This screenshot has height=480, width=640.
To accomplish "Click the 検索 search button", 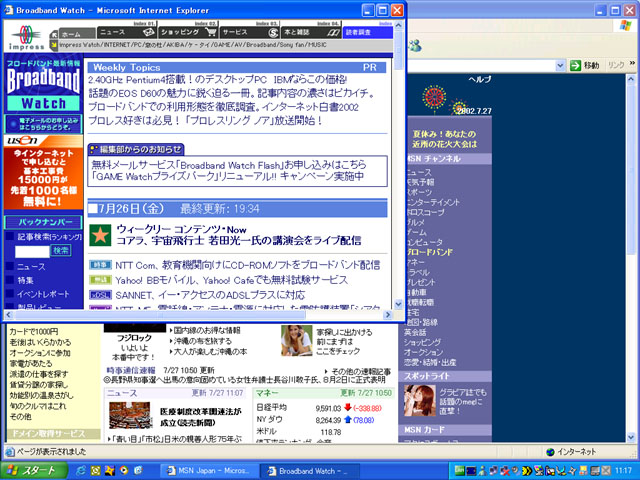I will click(x=61, y=251).
